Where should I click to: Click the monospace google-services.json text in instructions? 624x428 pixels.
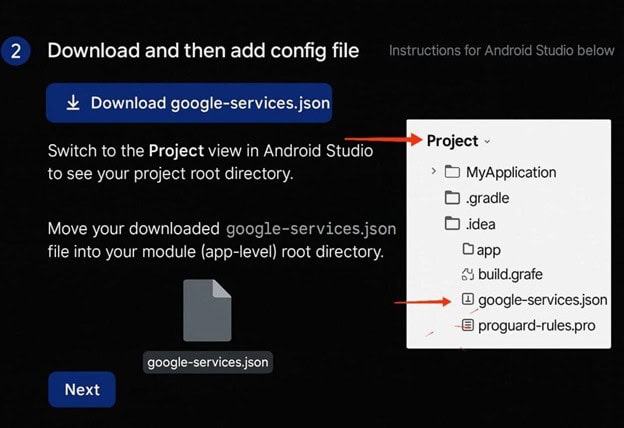[x=311, y=229]
